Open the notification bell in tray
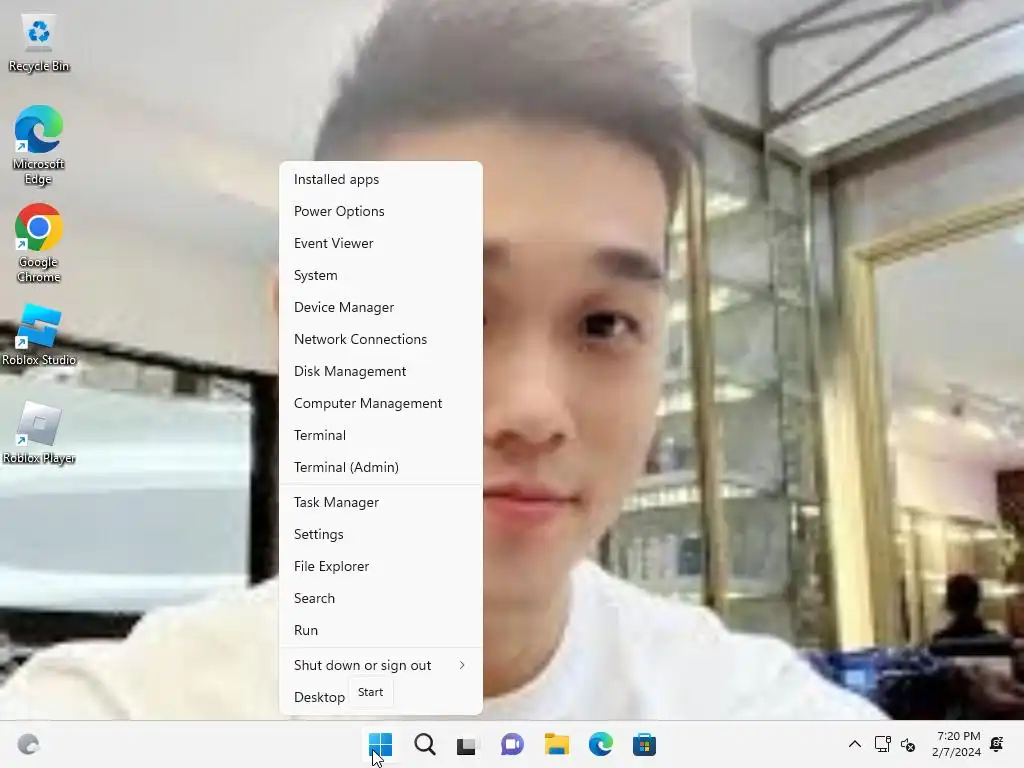The width and height of the screenshot is (1024, 768). click(997, 744)
